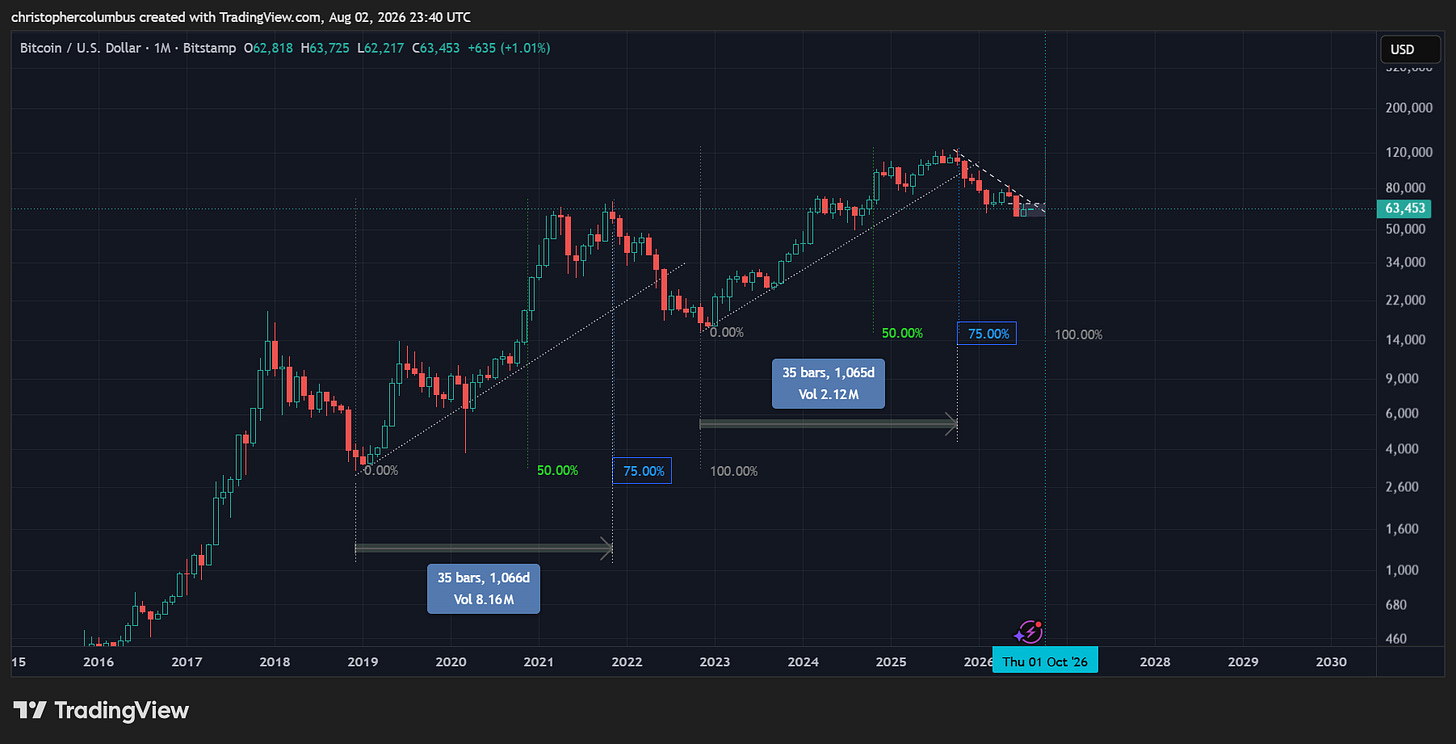Click the 2025 year label on time axis
The width and height of the screenshot is (1456, 744).
pos(891,662)
